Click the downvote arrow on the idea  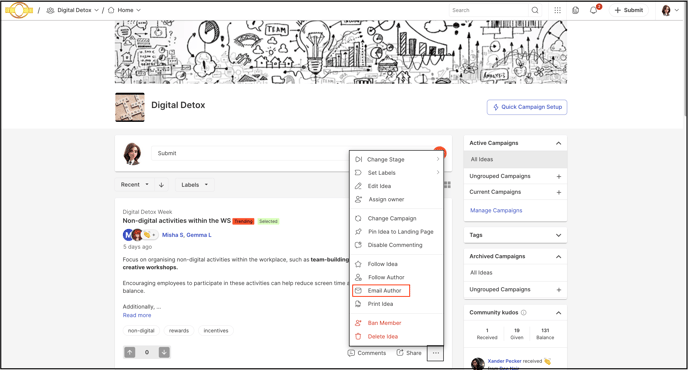[164, 352]
